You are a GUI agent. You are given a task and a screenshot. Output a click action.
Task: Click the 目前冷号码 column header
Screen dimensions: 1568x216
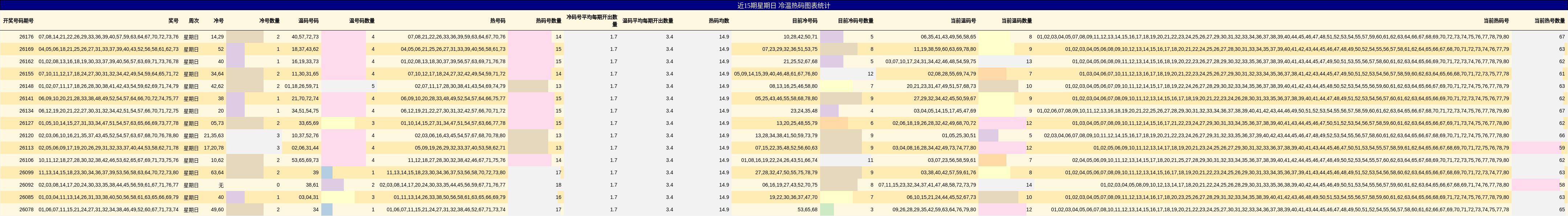[805, 21]
